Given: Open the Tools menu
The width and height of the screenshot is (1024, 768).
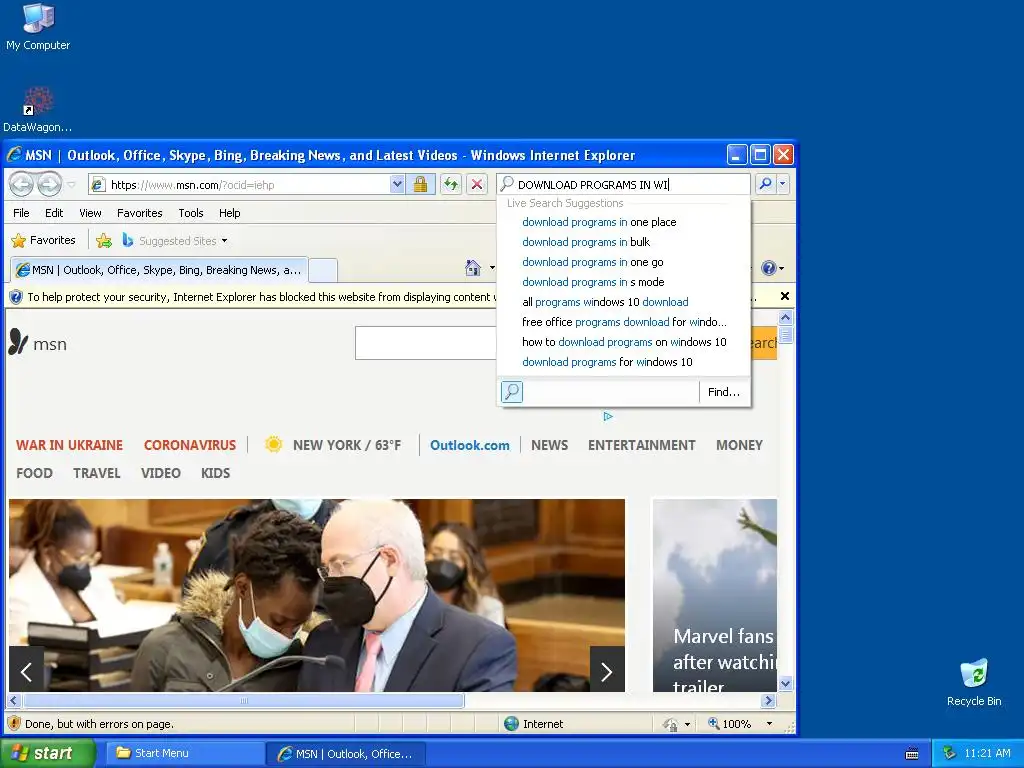Looking at the screenshot, I should [191, 213].
